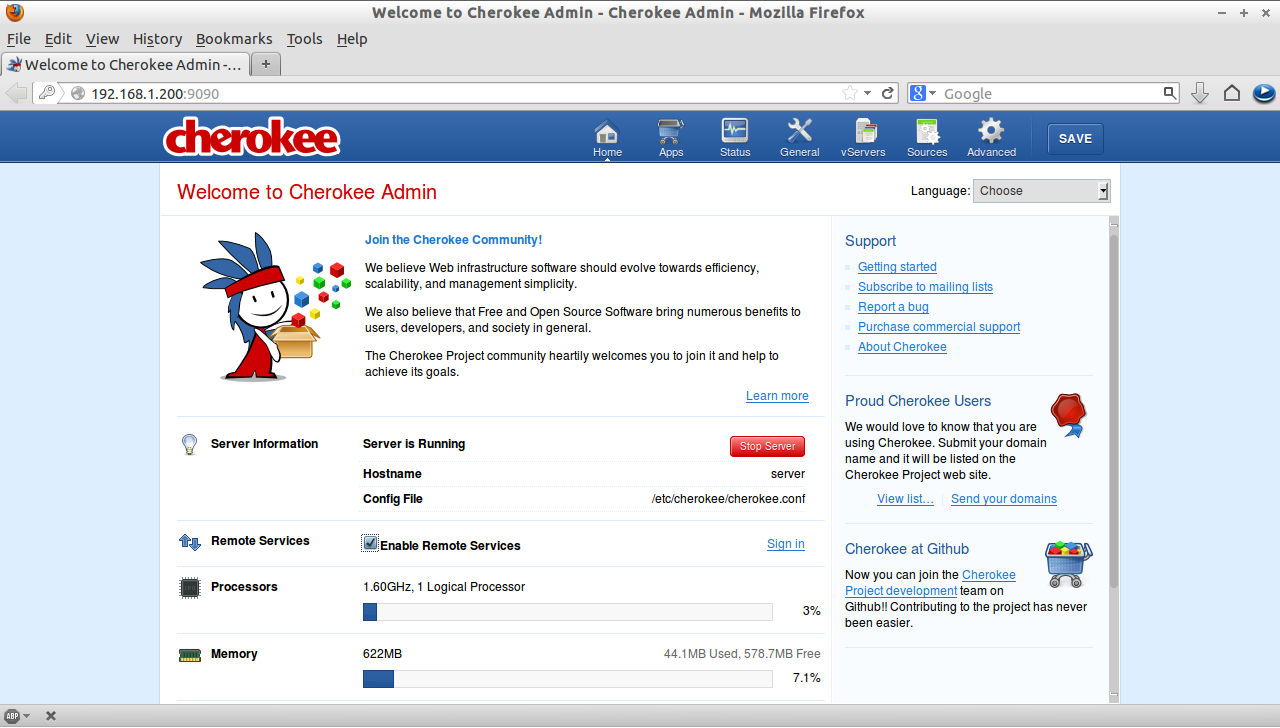The height and width of the screenshot is (728, 1280).
Task: Toggle Enable Remote Services checkbox
Action: (x=370, y=543)
